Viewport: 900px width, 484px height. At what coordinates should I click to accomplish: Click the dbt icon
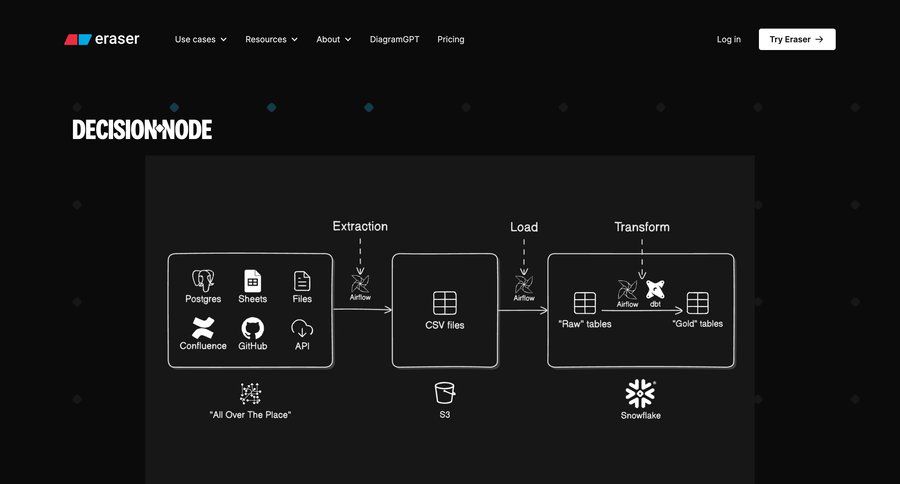pos(655,289)
